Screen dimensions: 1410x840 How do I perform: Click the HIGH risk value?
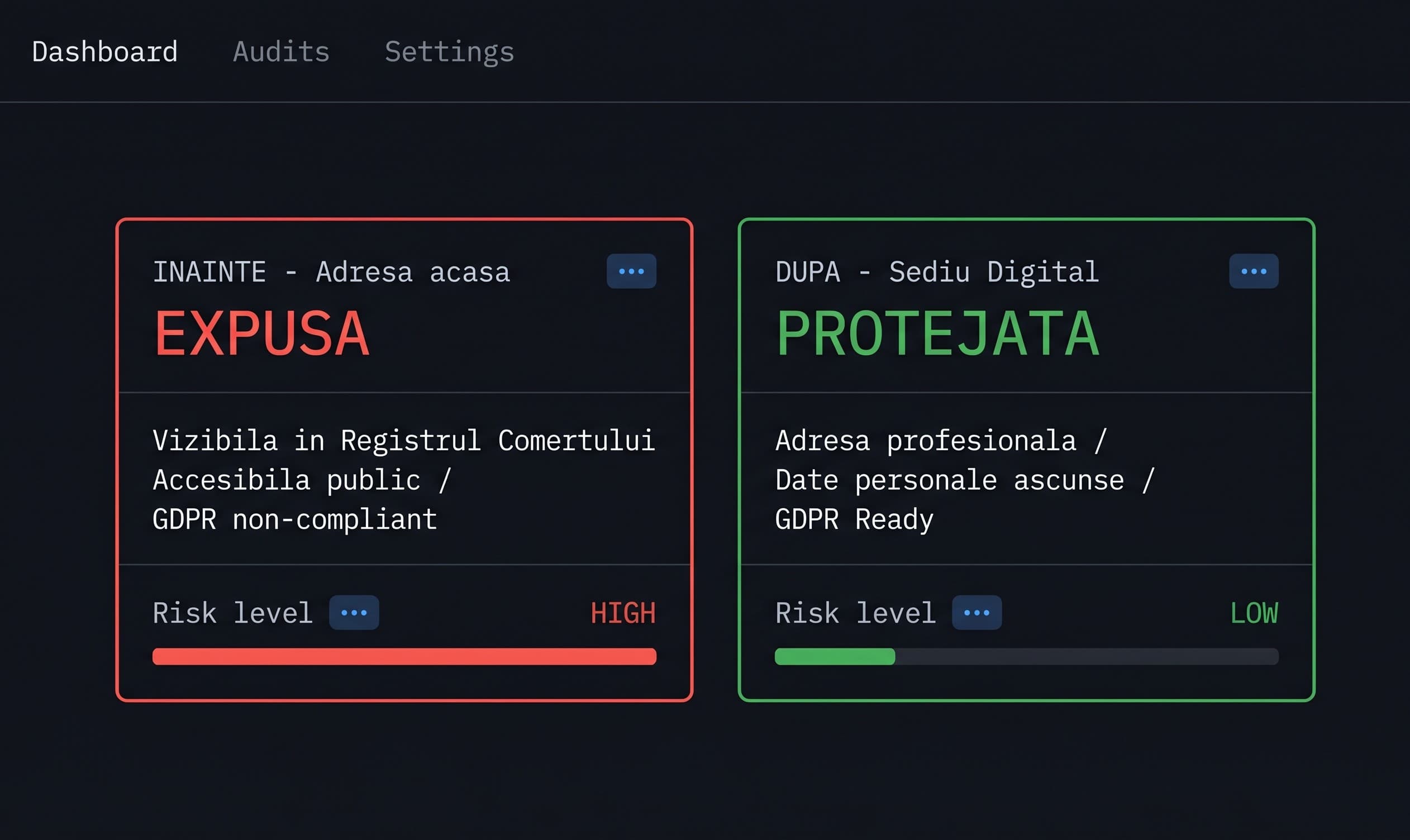623,613
